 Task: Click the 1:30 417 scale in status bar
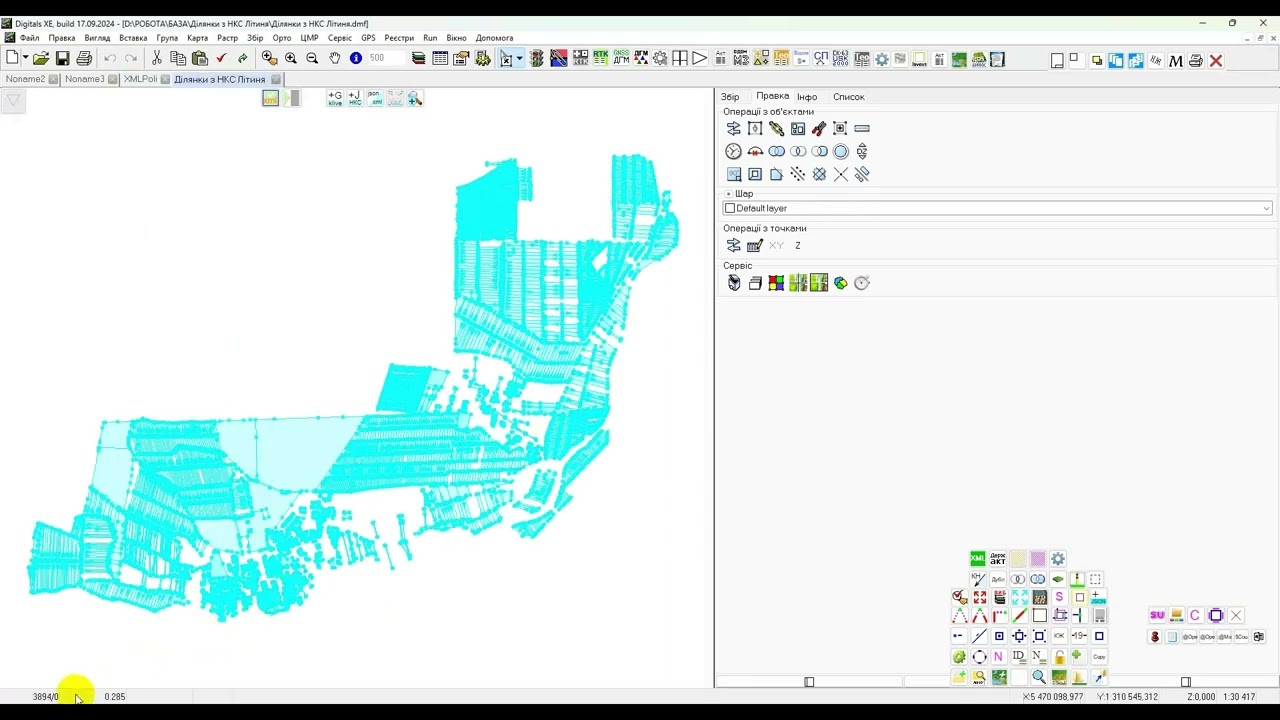pyautogui.click(x=1238, y=697)
